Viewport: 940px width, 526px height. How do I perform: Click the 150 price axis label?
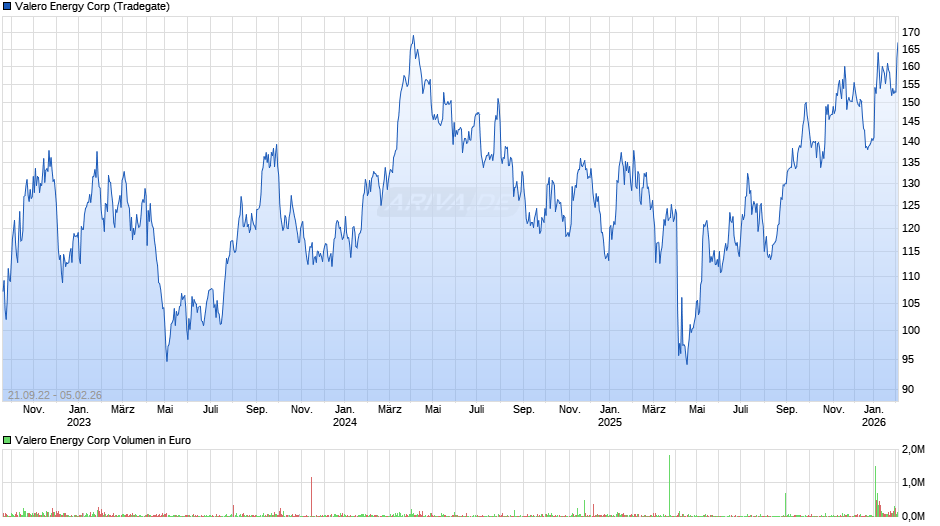(x=911, y=103)
